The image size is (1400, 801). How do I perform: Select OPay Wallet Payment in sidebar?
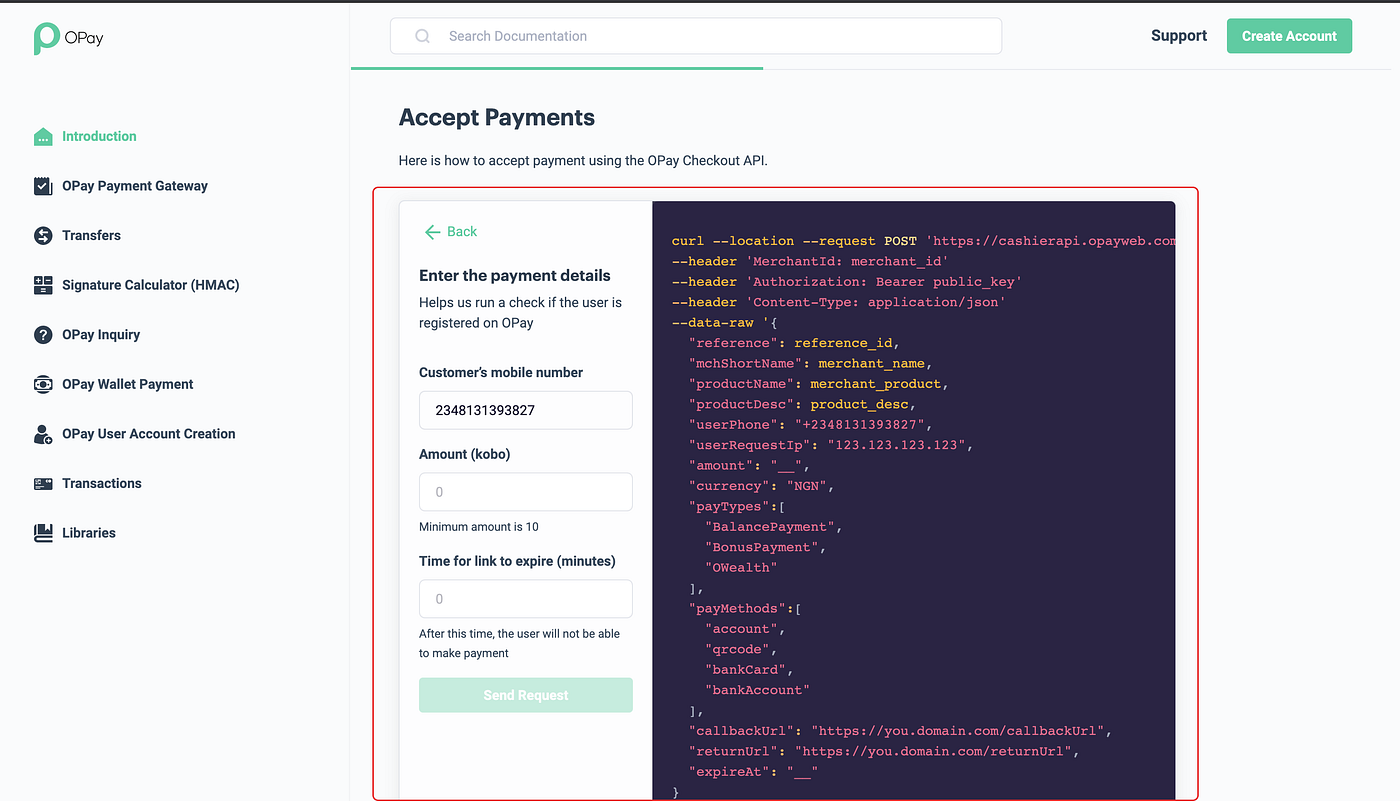[128, 384]
